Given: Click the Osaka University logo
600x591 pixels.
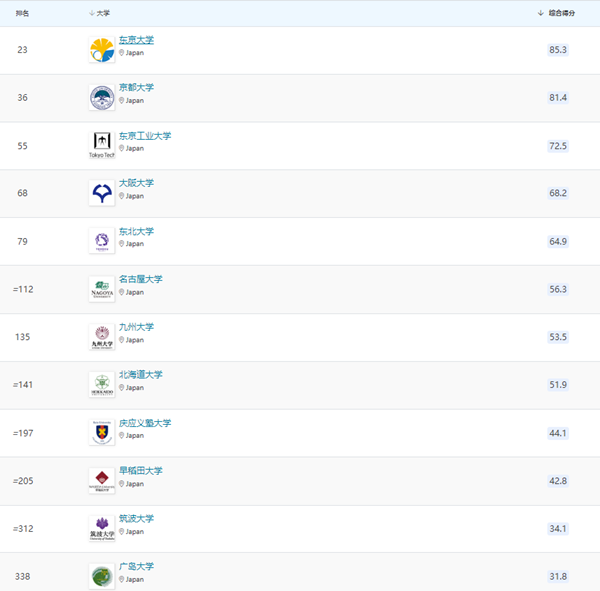Looking at the screenshot, I should (x=102, y=193).
